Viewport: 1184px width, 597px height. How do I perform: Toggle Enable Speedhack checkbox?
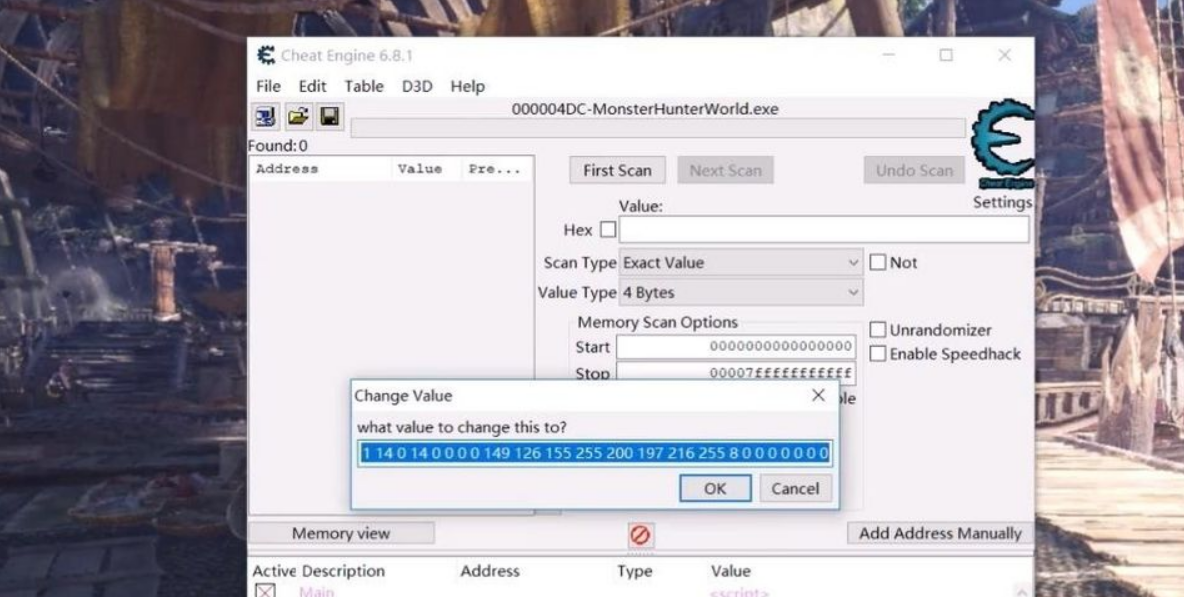pos(877,354)
